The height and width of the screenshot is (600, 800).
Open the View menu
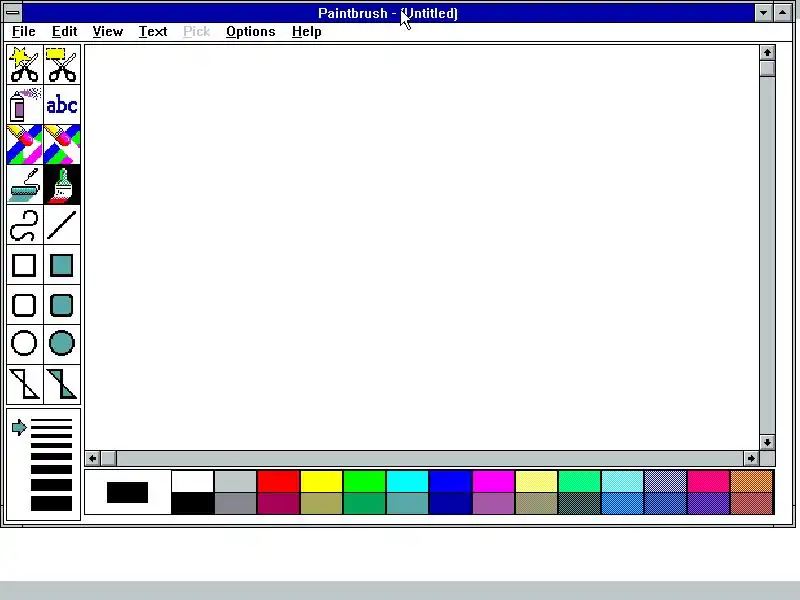[x=108, y=32]
